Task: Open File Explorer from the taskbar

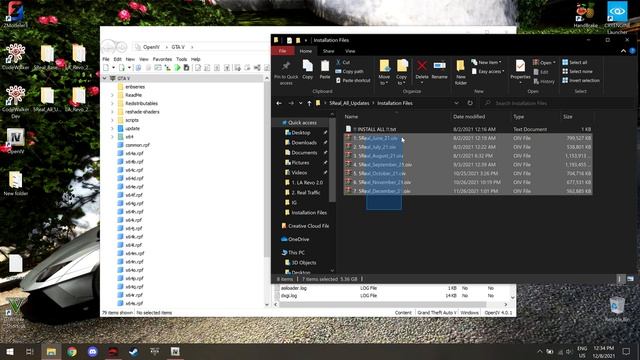Action: click(51, 351)
